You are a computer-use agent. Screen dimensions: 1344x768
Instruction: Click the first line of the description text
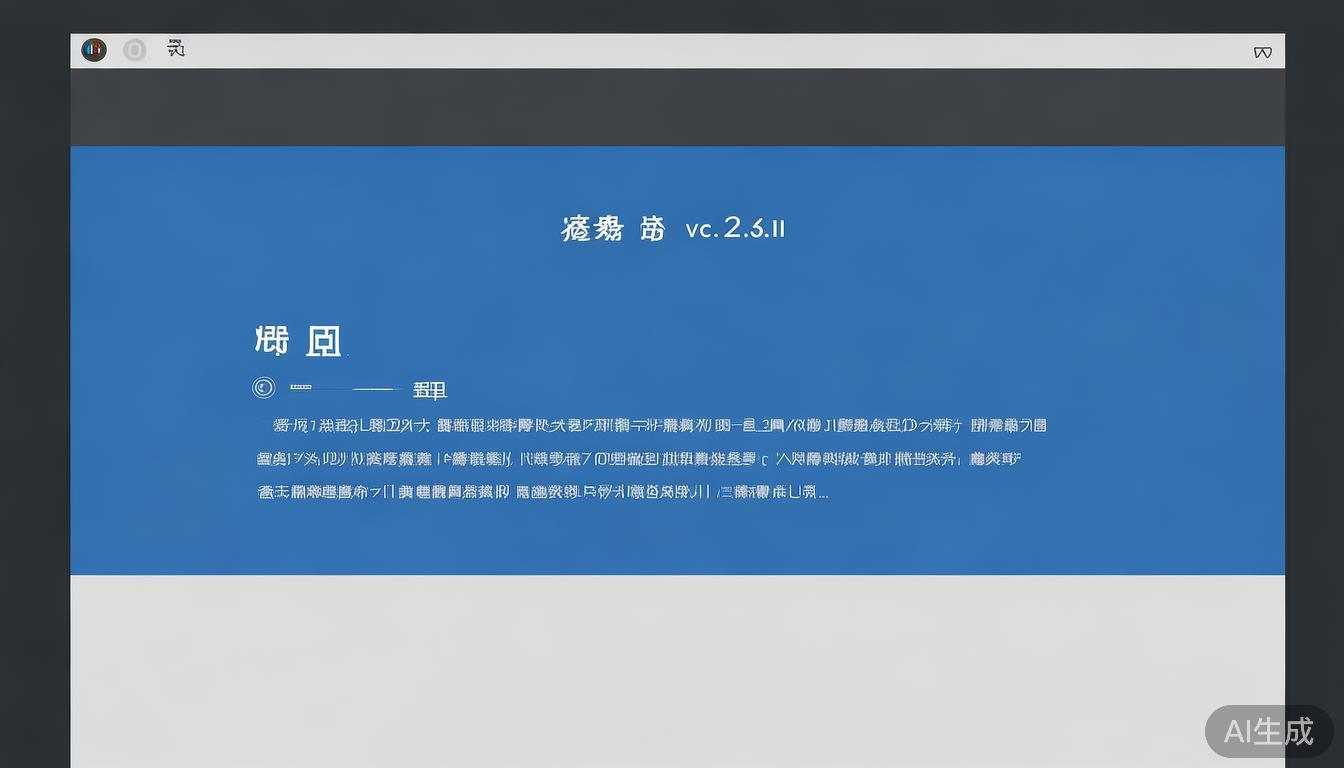(x=650, y=425)
